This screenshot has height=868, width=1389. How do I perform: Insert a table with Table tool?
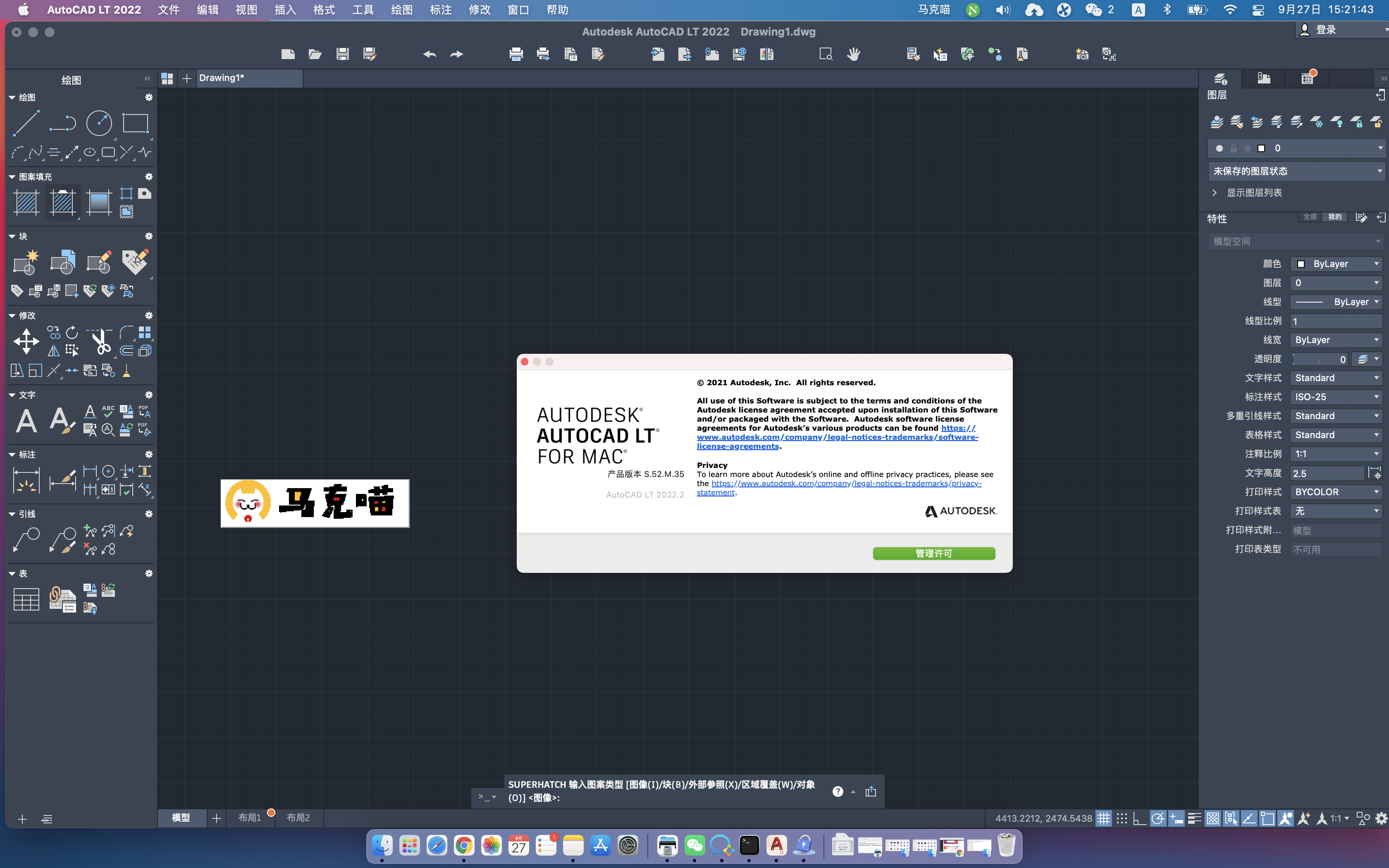click(x=26, y=599)
